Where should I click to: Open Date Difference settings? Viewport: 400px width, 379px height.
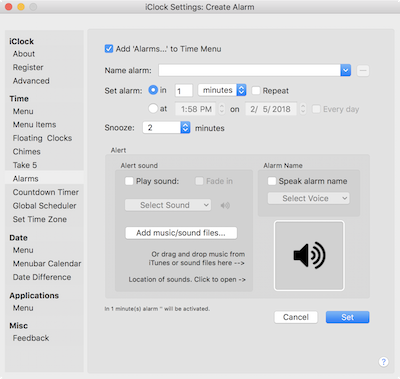(x=42, y=277)
